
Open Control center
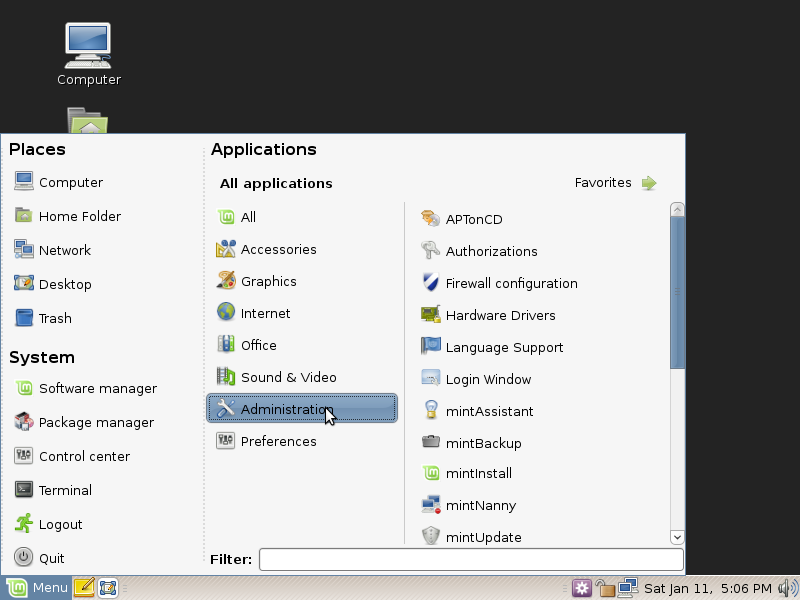point(72,456)
